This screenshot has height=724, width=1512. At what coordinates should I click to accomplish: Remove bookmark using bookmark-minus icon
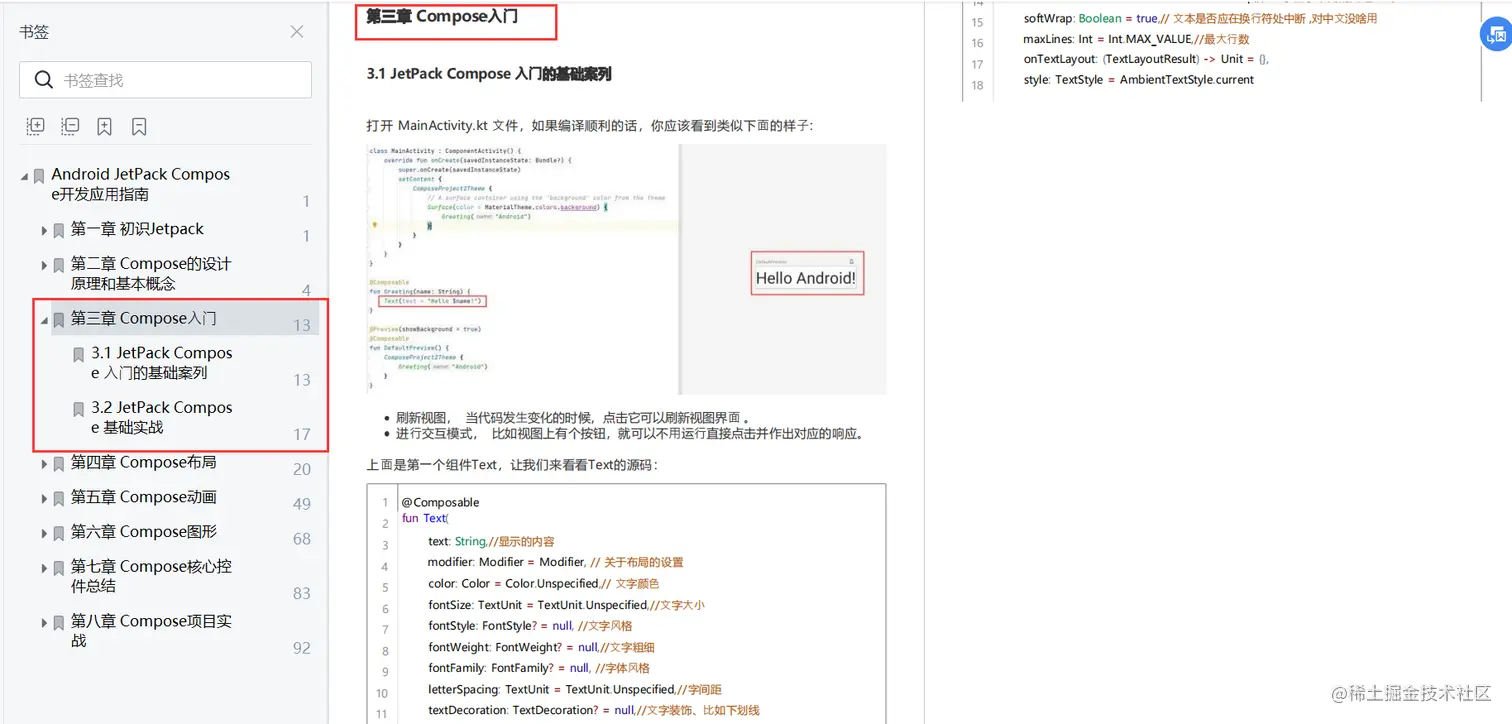point(139,125)
